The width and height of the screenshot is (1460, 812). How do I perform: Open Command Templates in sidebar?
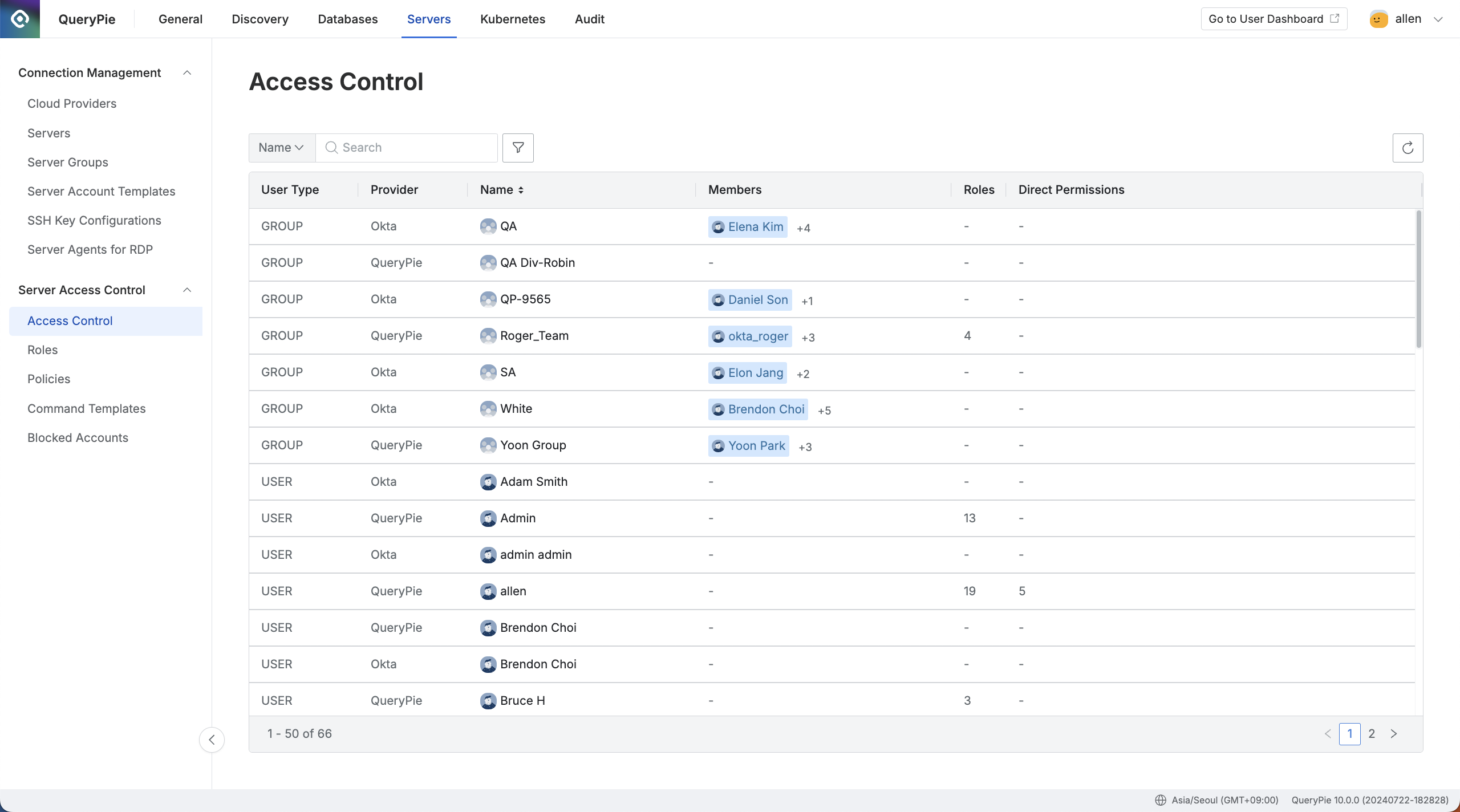click(x=87, y=409)
